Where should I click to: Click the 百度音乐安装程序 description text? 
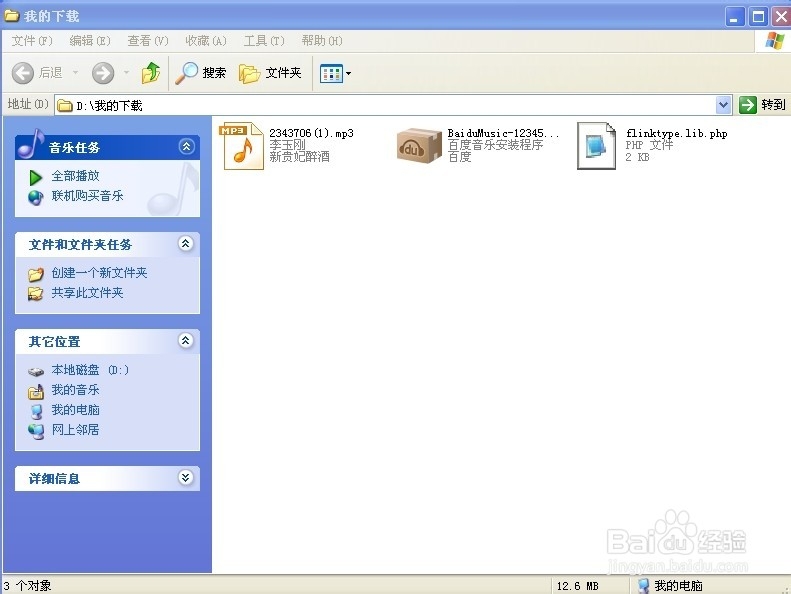click(495, 145)
